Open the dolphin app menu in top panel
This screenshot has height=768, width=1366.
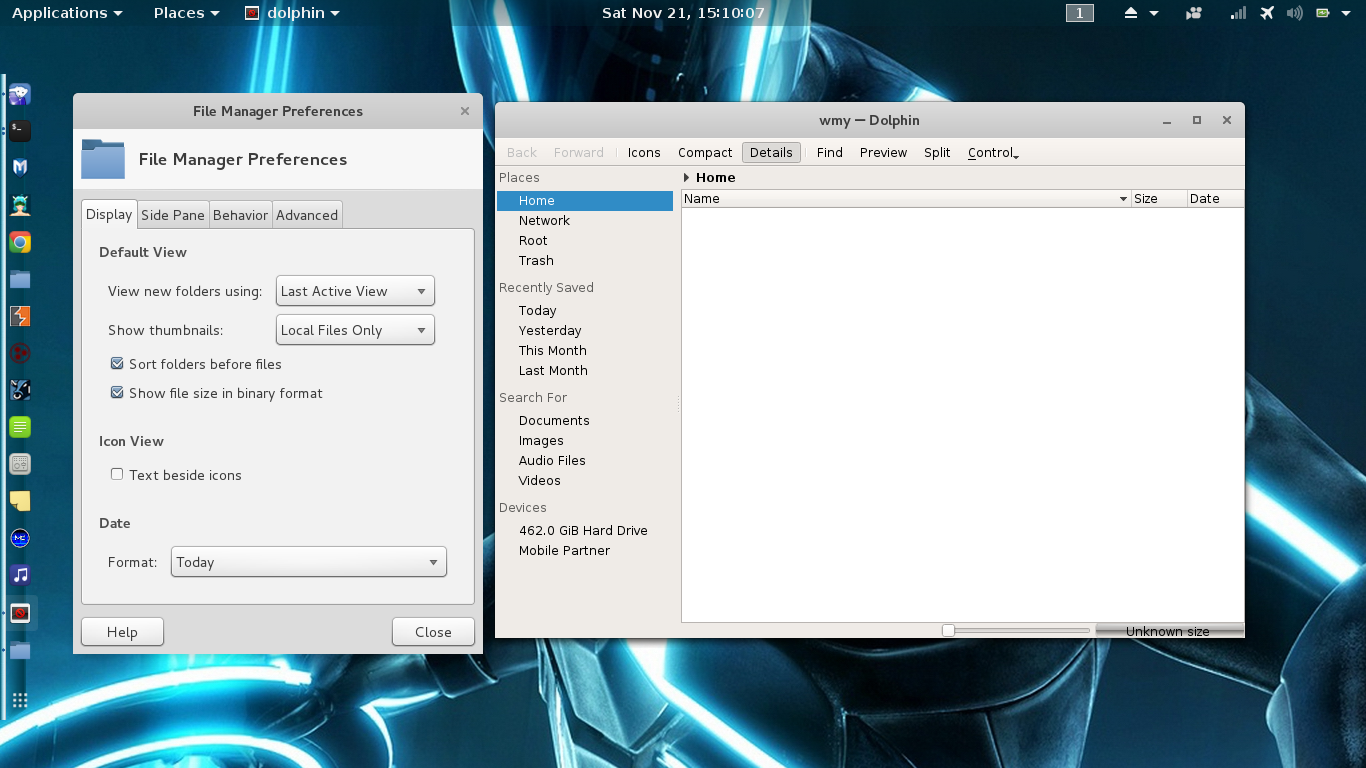click(292, 13)
